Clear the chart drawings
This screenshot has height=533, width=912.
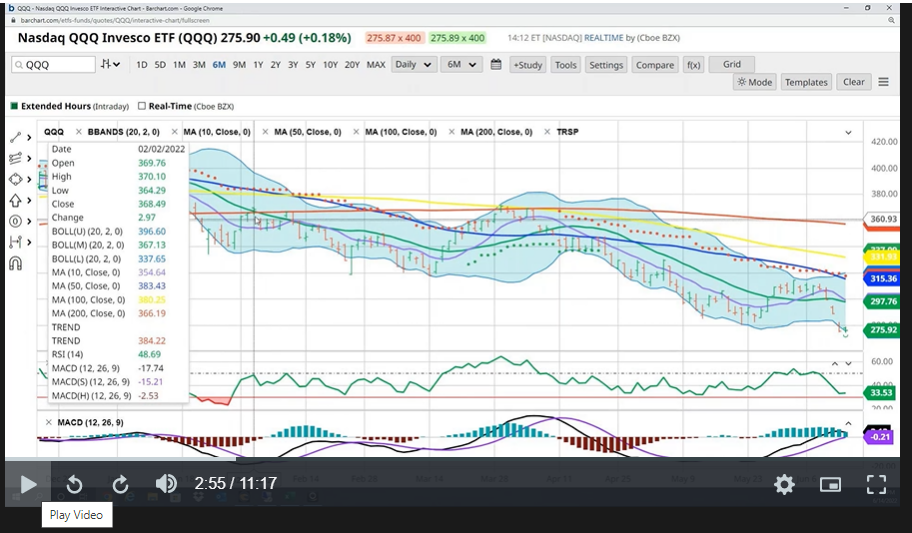(853, 82)
